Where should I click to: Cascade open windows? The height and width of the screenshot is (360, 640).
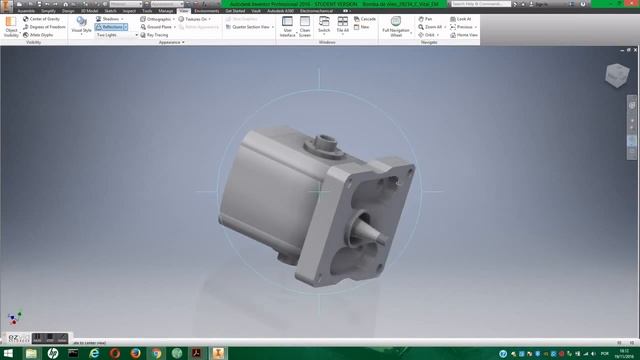tap(364, 19)
